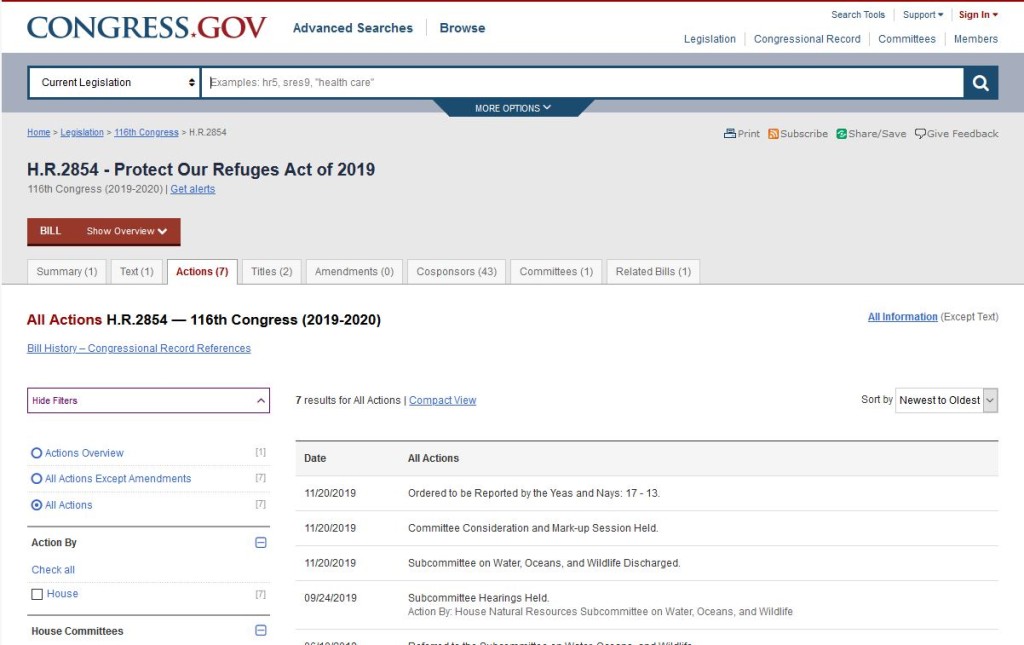This screenshot has height=645, width=1024.
Task: Click the legislation search input field
Action: click(582, 83)
